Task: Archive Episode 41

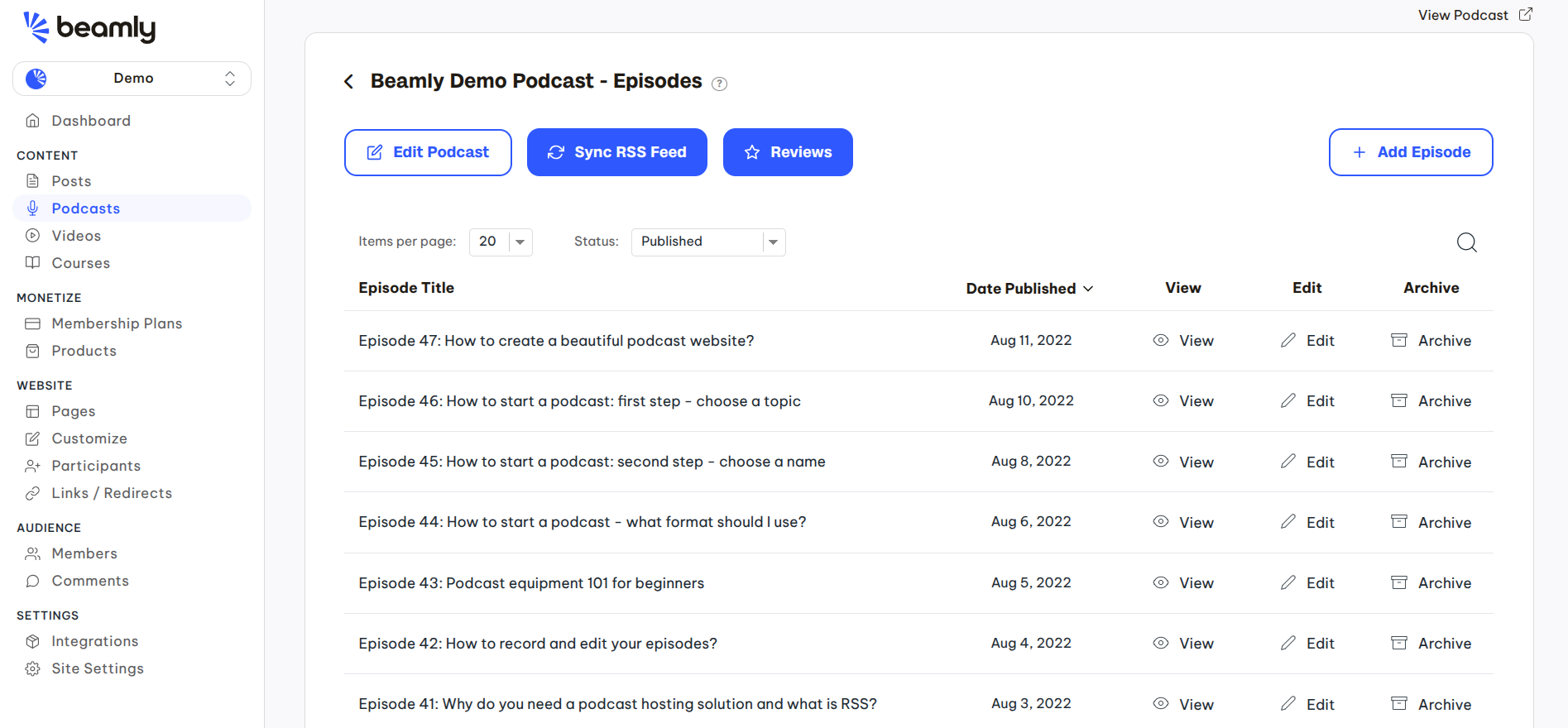Action: tap(1431, 705)
